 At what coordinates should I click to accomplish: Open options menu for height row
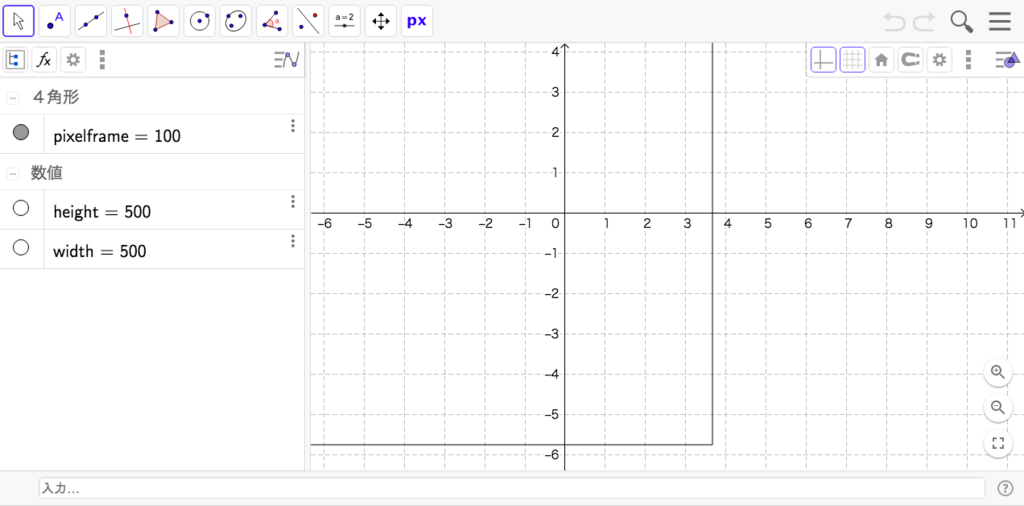click(x=293, y=201)
